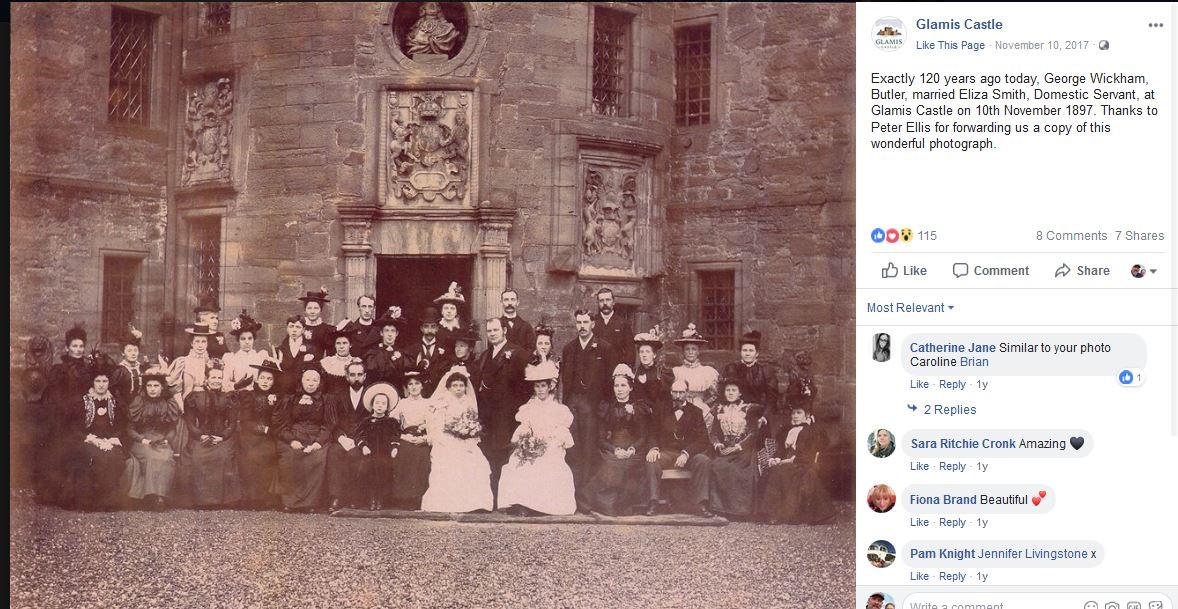Open the Glamis Castle page name link
The image size is (1178, 609).
pyautogui.click(x=959, y=25)
